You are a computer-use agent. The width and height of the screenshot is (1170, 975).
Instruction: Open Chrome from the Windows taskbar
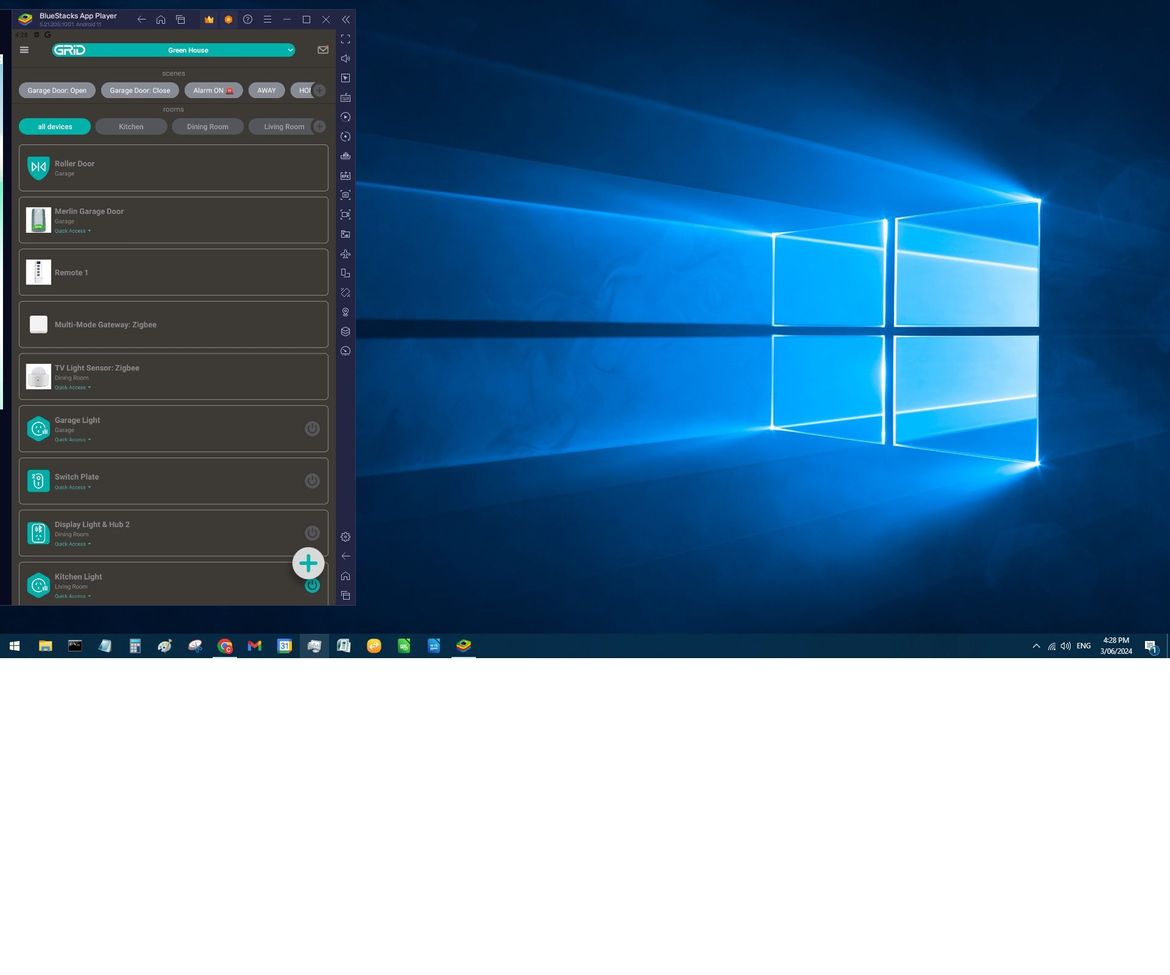point(225,646)
